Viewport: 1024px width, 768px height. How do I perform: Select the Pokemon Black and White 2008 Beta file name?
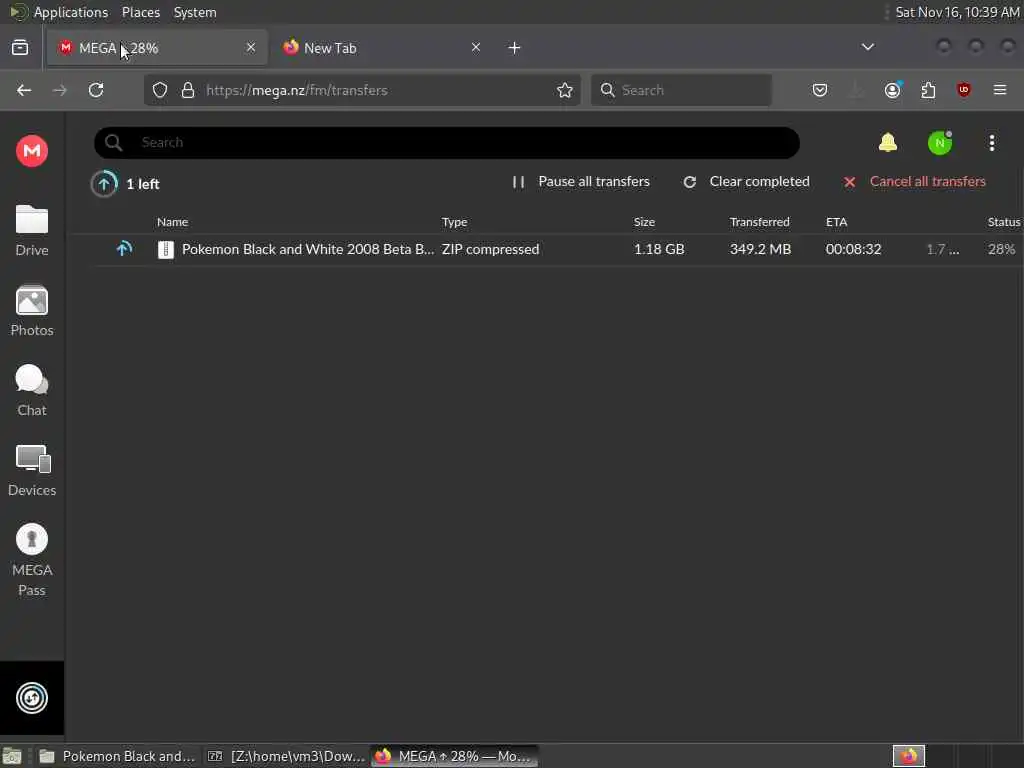pyautogui.click(x=308, y=249)
